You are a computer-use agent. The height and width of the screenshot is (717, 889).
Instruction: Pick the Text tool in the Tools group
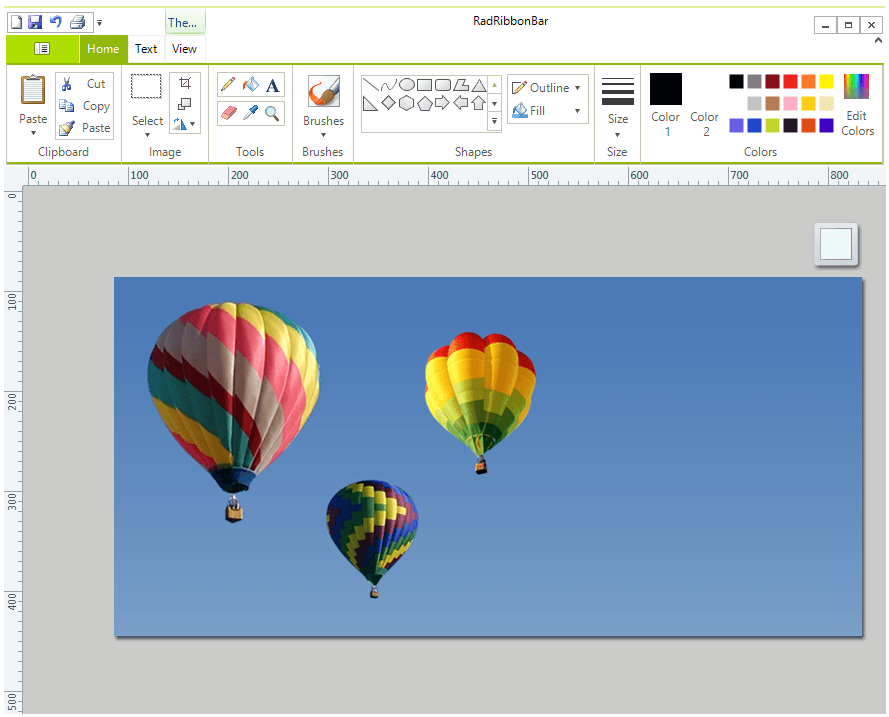[x=272, y=84]
